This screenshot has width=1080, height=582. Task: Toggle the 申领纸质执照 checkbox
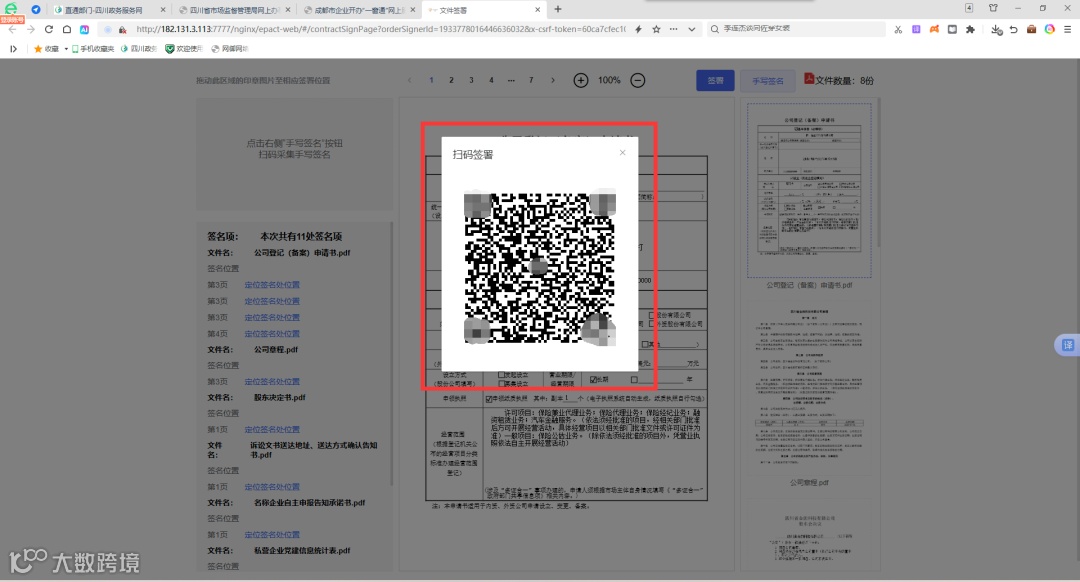point(488,399)
